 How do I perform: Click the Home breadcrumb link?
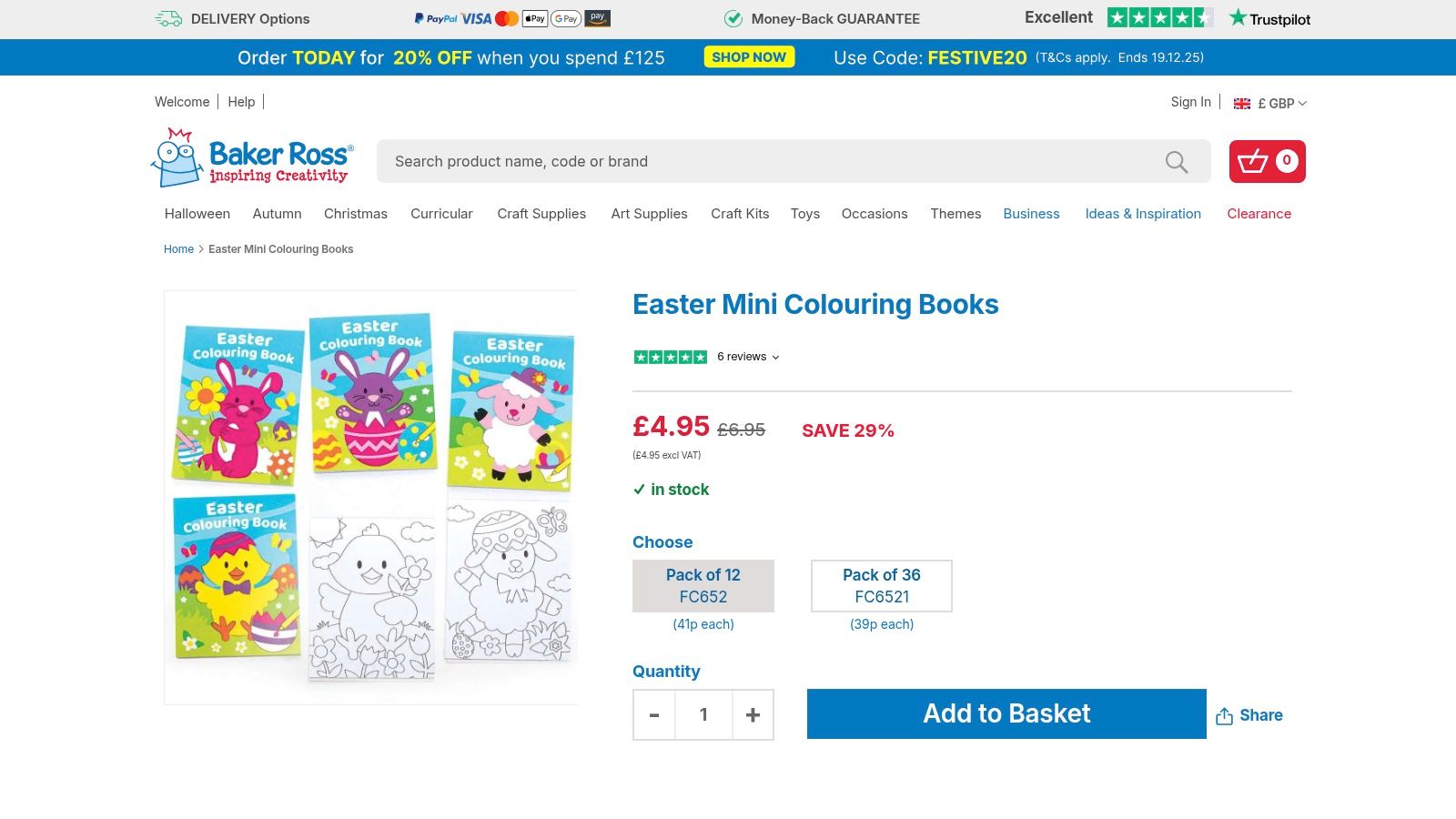178,249
